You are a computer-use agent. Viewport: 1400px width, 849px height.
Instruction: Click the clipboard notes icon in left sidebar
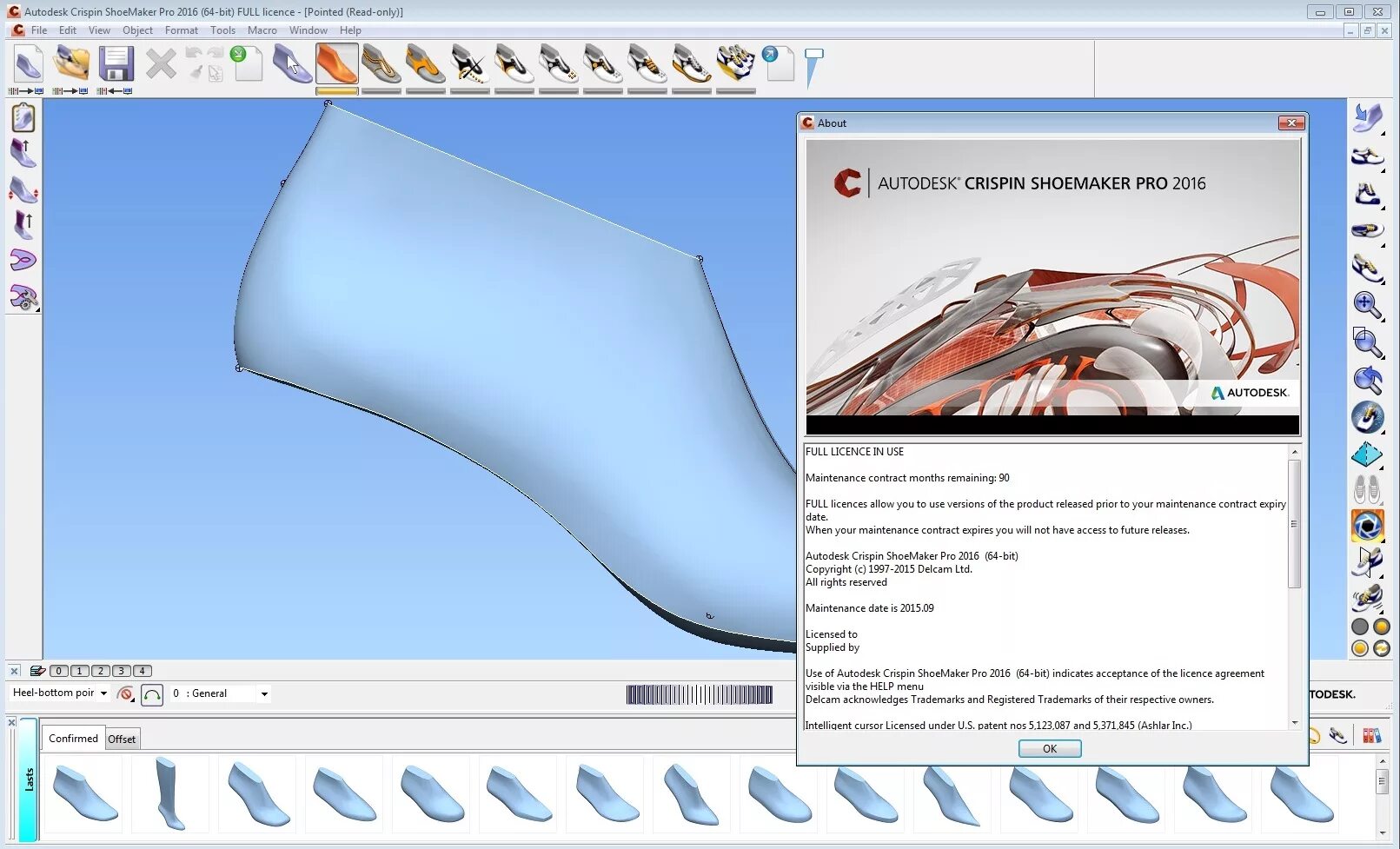point(23,117)
